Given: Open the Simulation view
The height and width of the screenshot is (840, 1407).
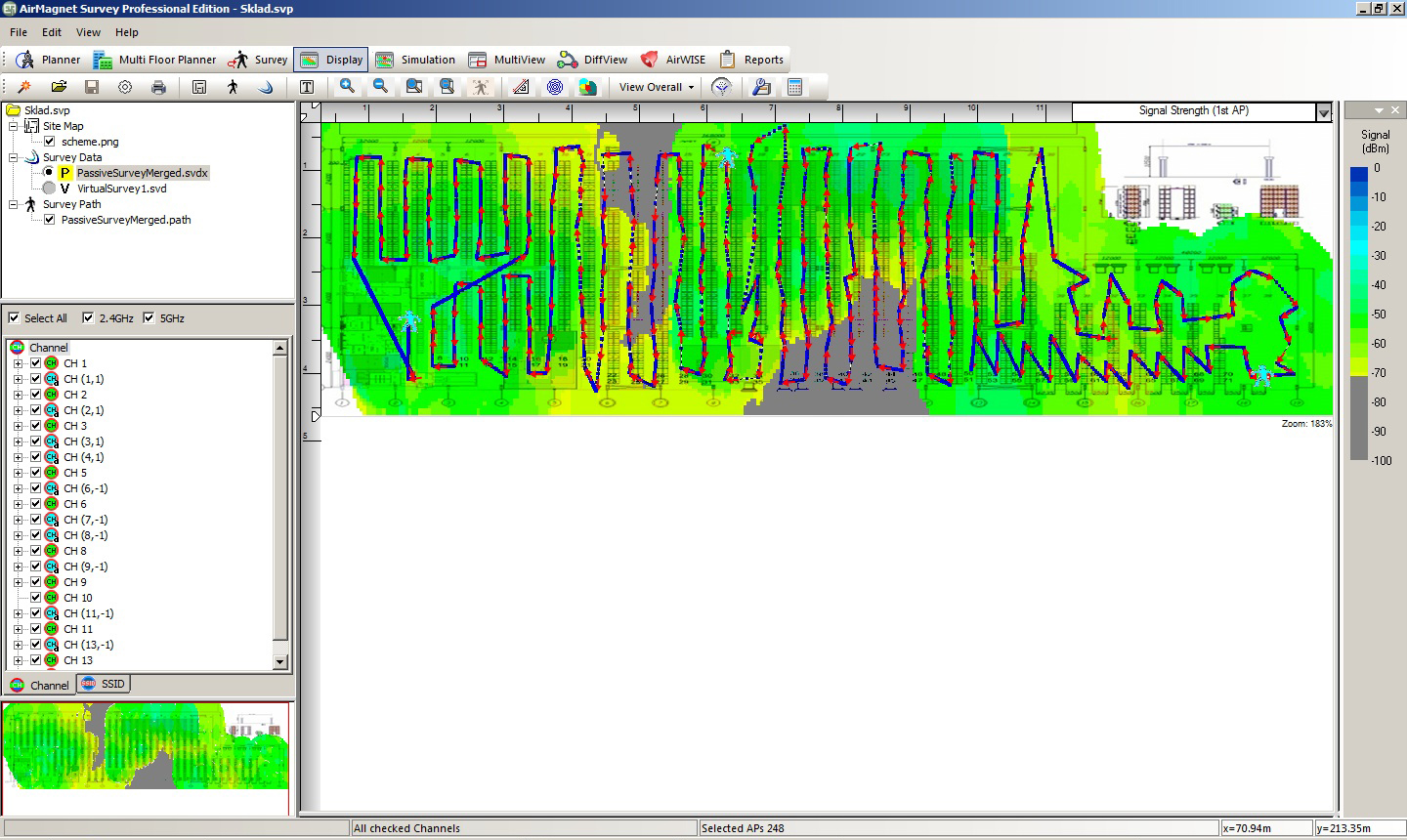Looking at the screenshot, I should [415, 60].
